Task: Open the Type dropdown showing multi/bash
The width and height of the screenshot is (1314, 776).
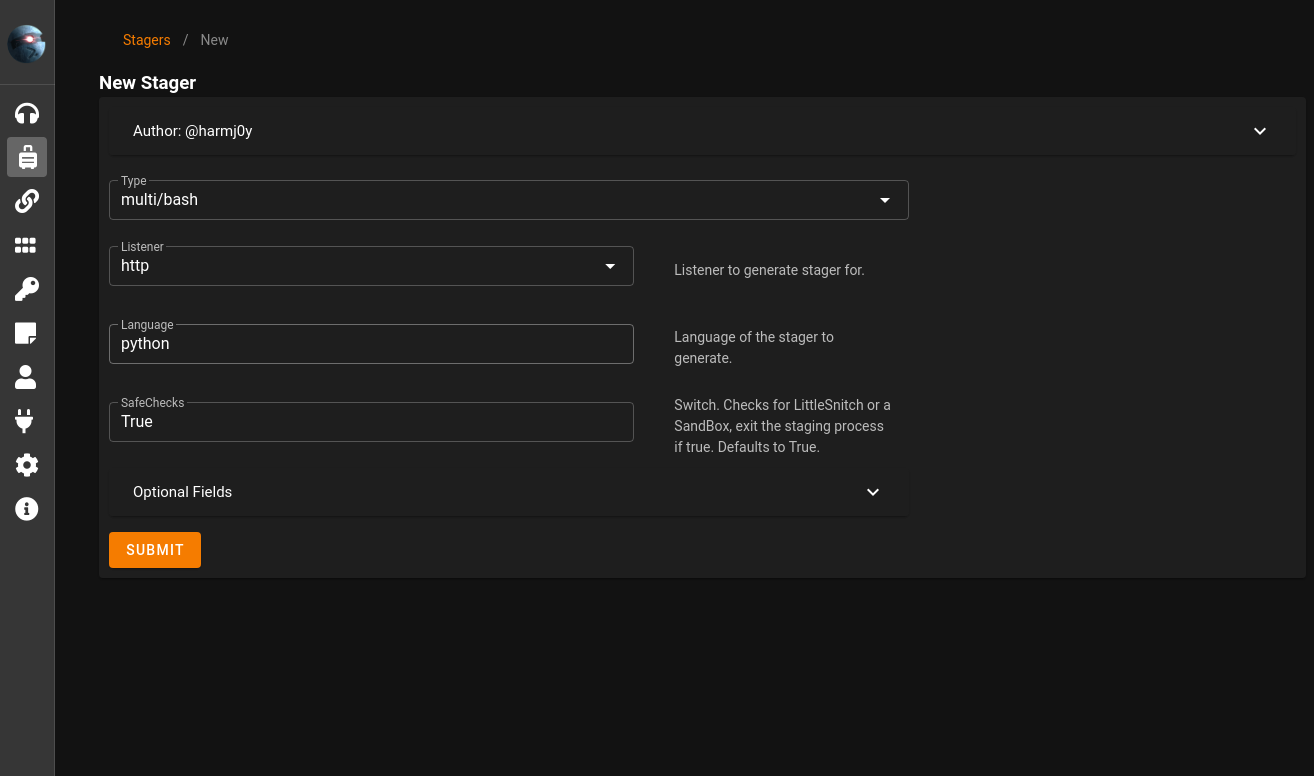Action: pos(508,200)
